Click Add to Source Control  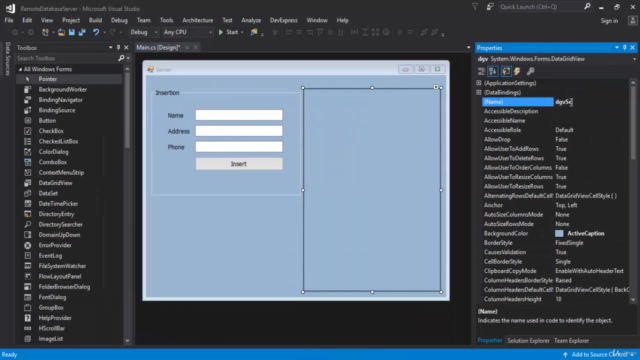(598, 354)
